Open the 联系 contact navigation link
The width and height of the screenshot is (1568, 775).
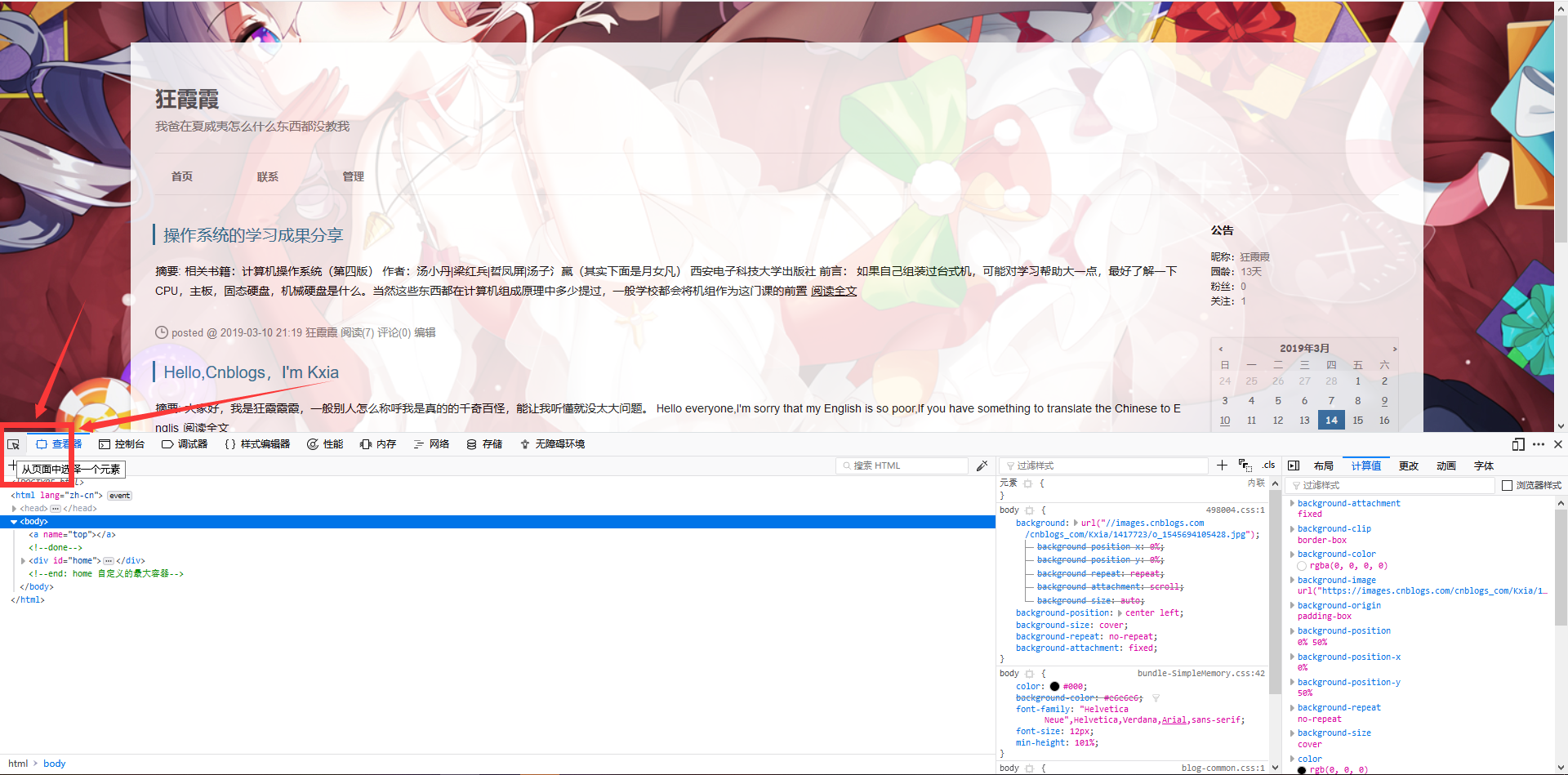268,176
